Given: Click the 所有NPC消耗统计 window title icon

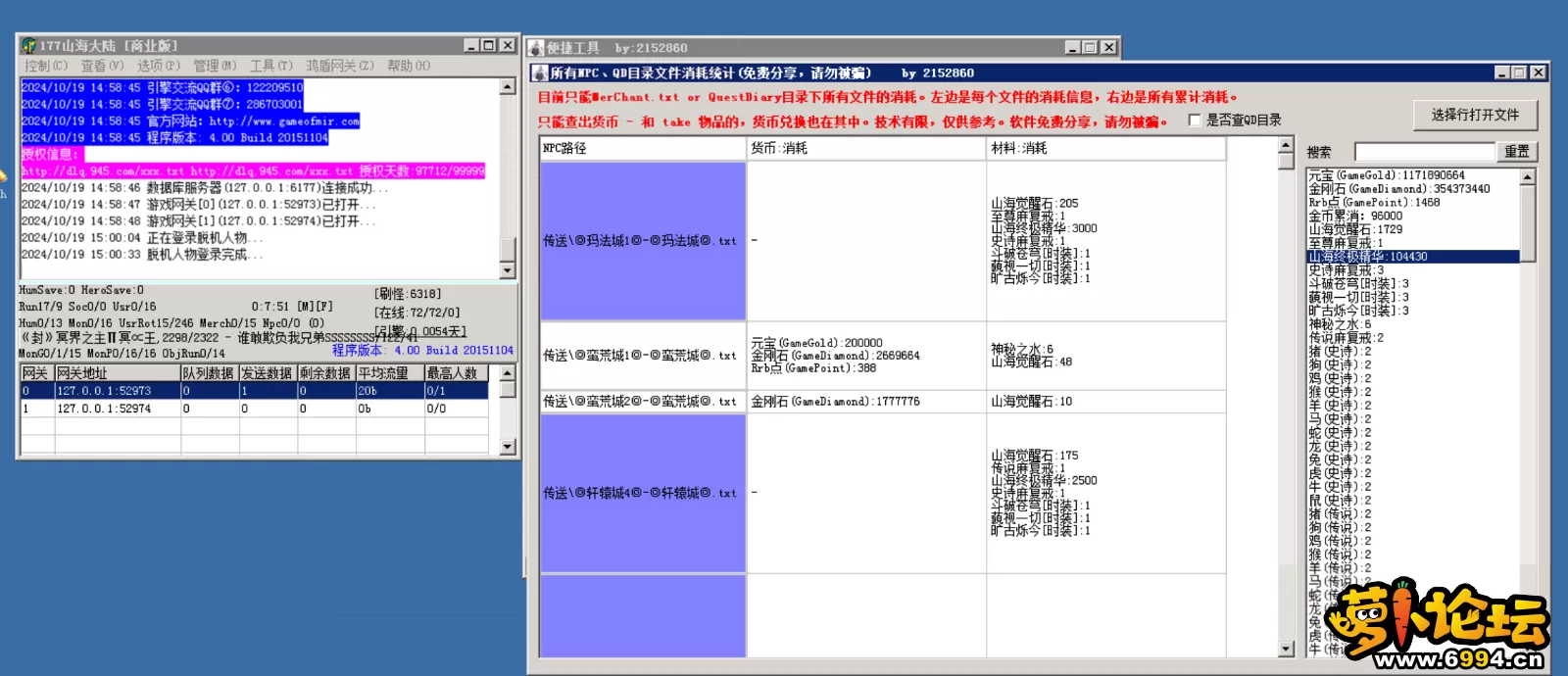Looking at the screenshot, I should [540, 73].
